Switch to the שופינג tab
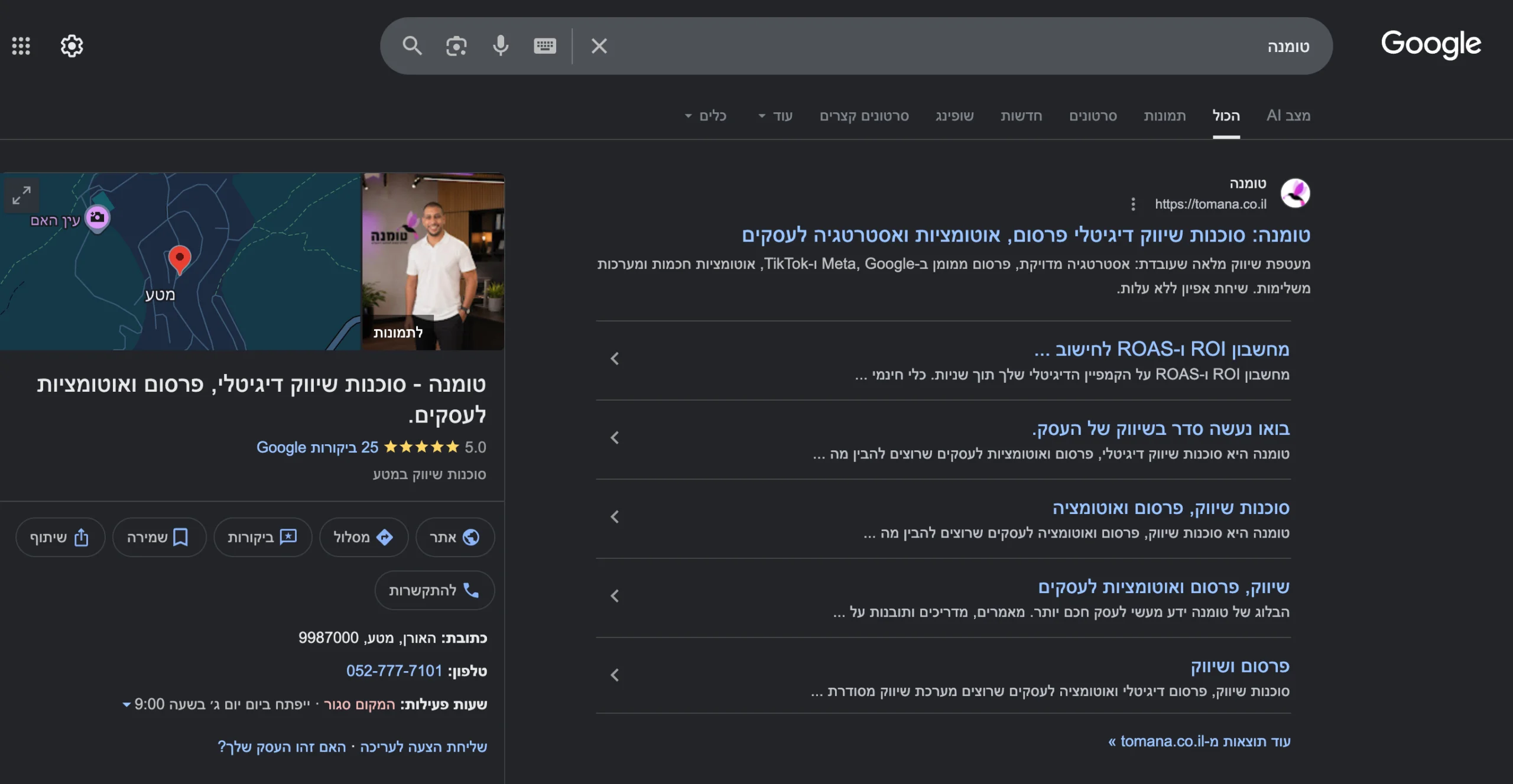 tap(954, 115)
